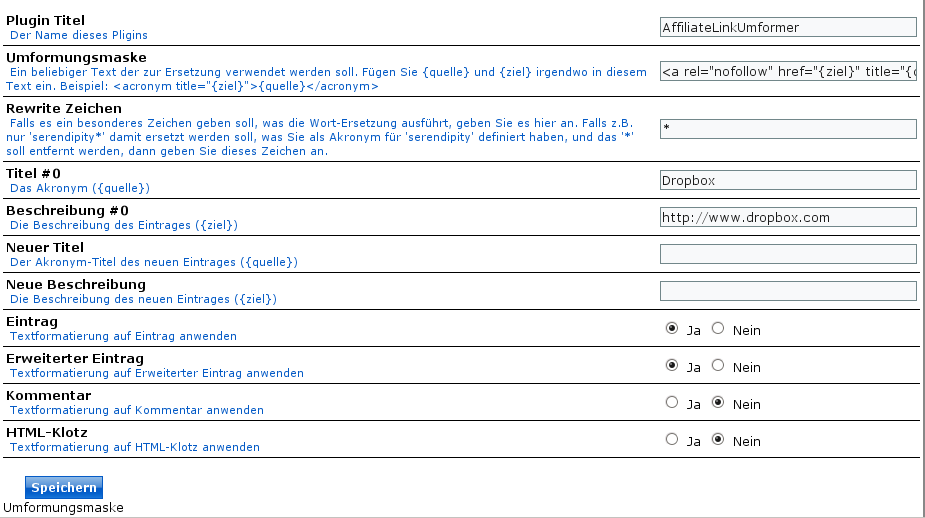This screenshot has height=518, width=925.
Task: Enable Ja for Kommentar
Action: [x=672, y=402]
